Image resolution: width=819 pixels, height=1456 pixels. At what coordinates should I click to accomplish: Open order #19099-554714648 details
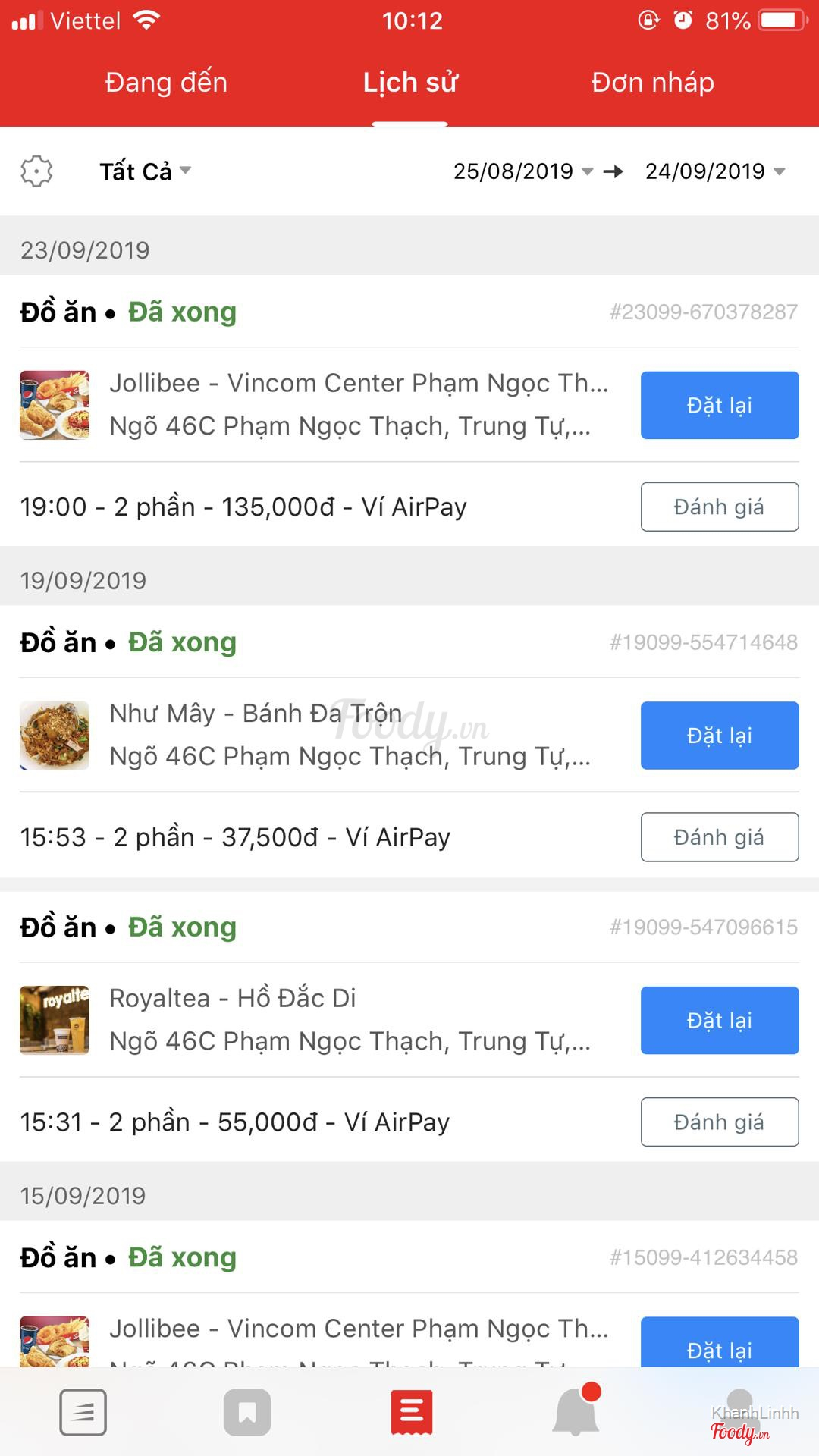click(x=703, y=642)
